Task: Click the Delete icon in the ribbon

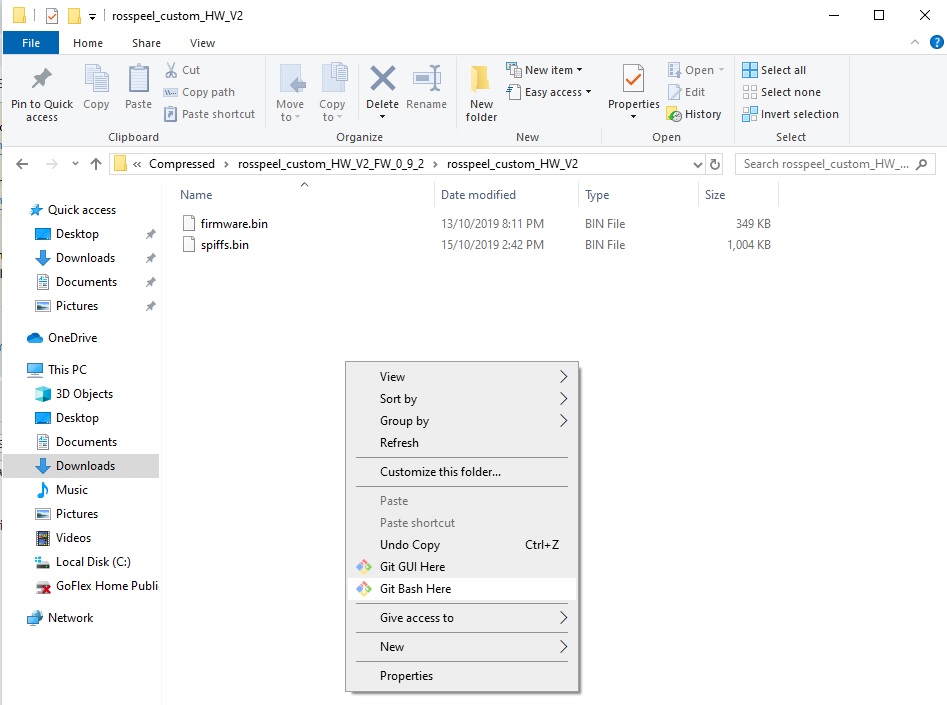Action: pyautogui.click(x=382, y=80)
